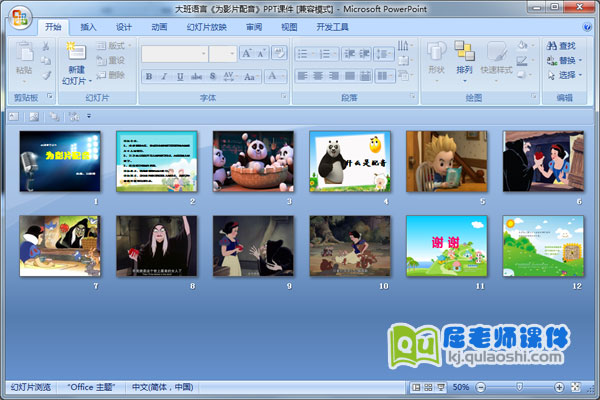Expand the bullets list dropdown
The height and width of the screenshot is (400, 600).
pyautogui.click(x=313, y=54)
